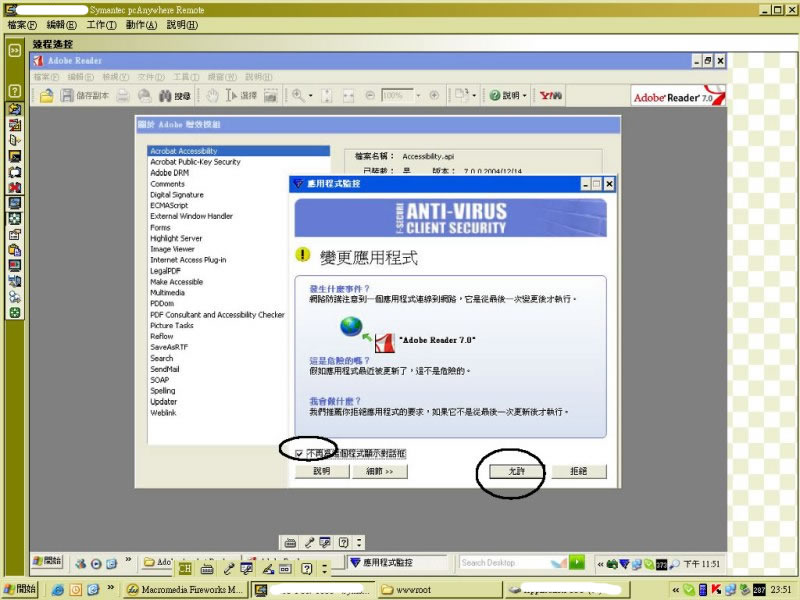Open the pcAnywhere 編輯(E) menu
This screenshot has width=800, height=600.
pos(61,25)
